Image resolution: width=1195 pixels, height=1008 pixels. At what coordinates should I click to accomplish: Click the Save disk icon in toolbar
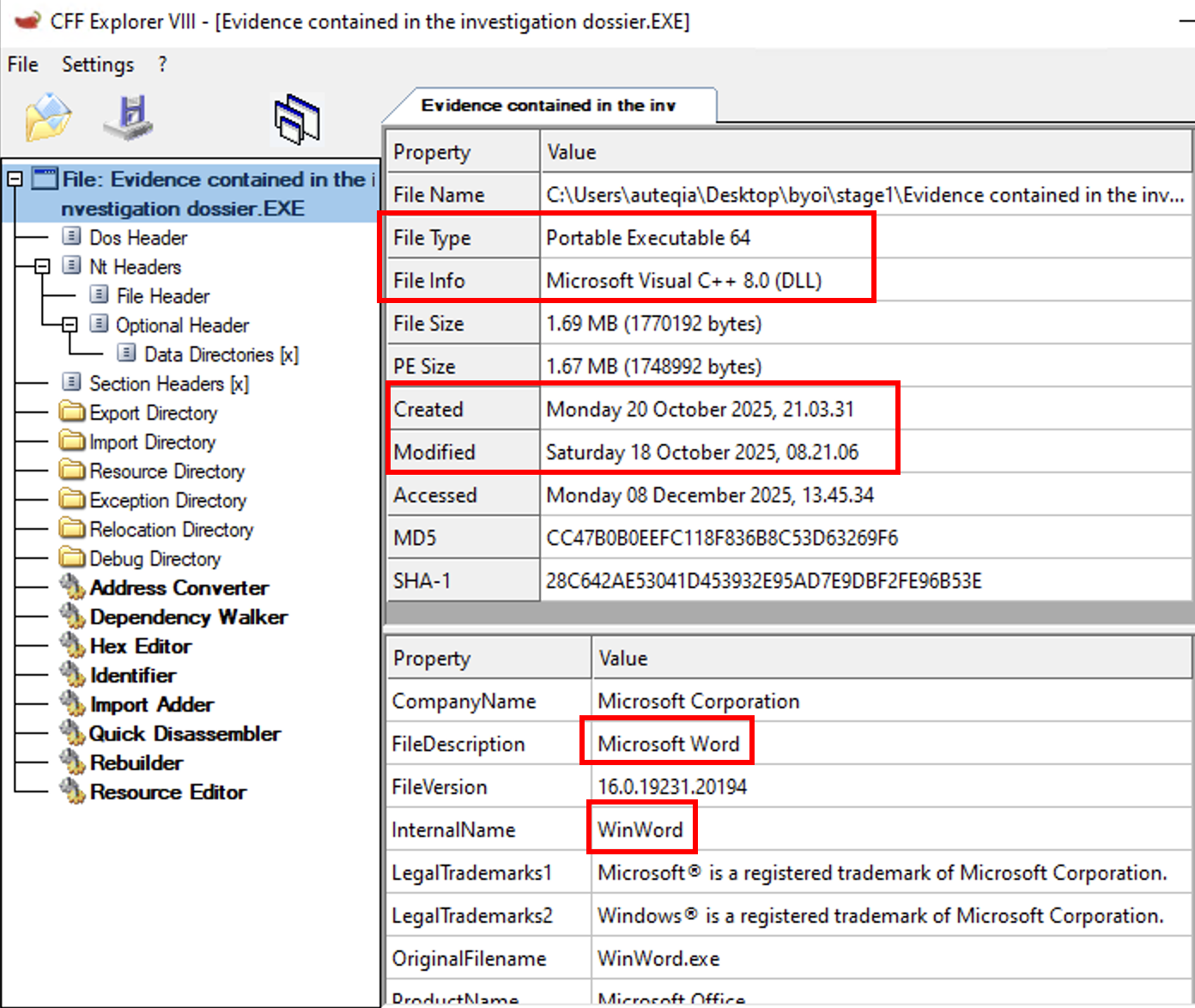coord(129,118)
